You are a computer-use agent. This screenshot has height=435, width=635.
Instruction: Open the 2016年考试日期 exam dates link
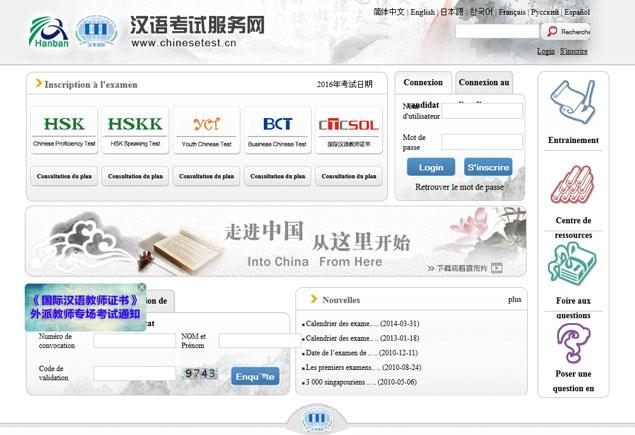point(345,84)
